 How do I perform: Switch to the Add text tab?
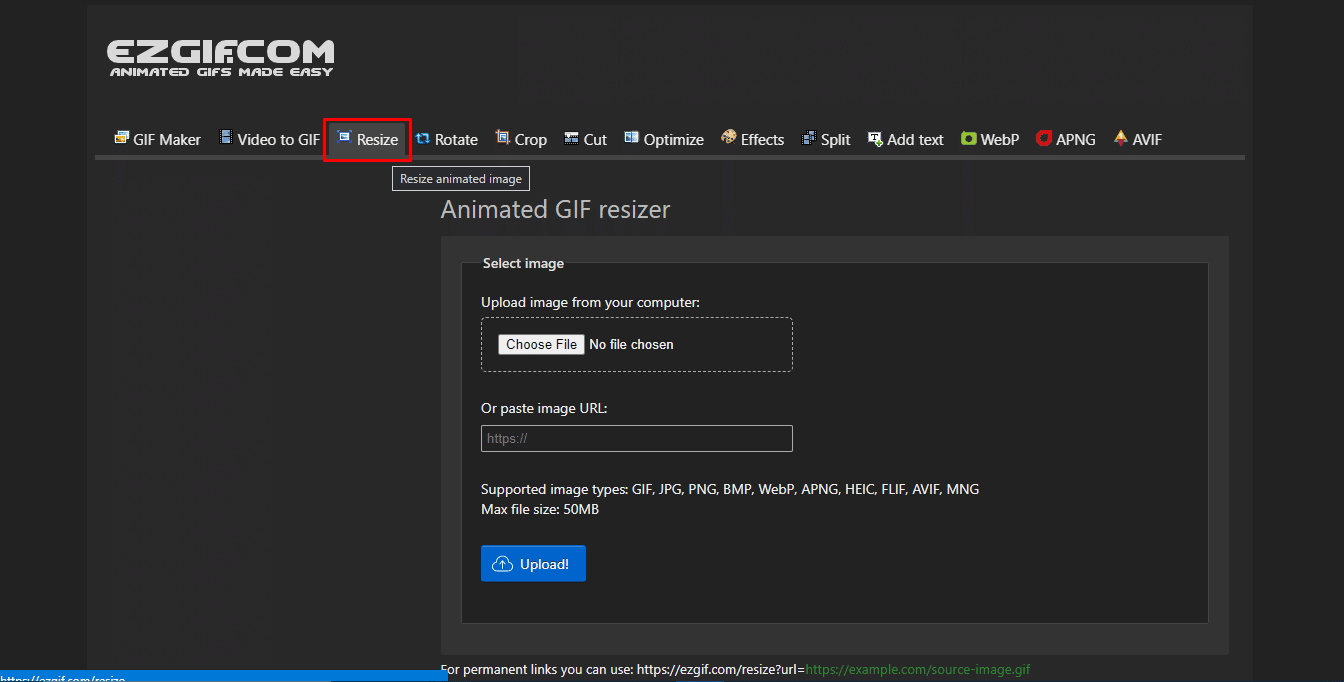(905, 139)
